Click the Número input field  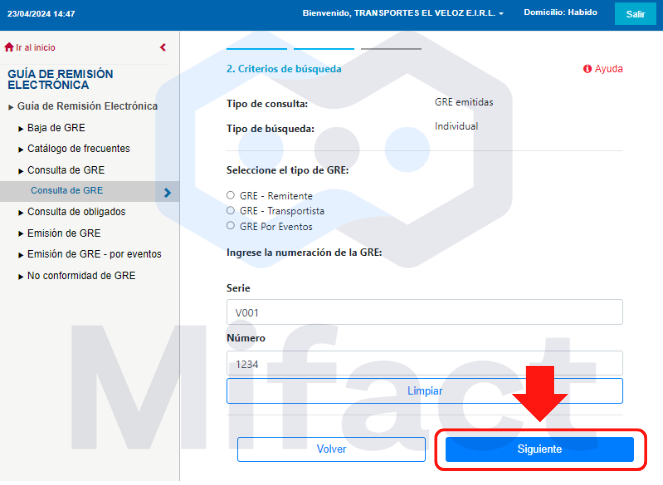[425, 364]
